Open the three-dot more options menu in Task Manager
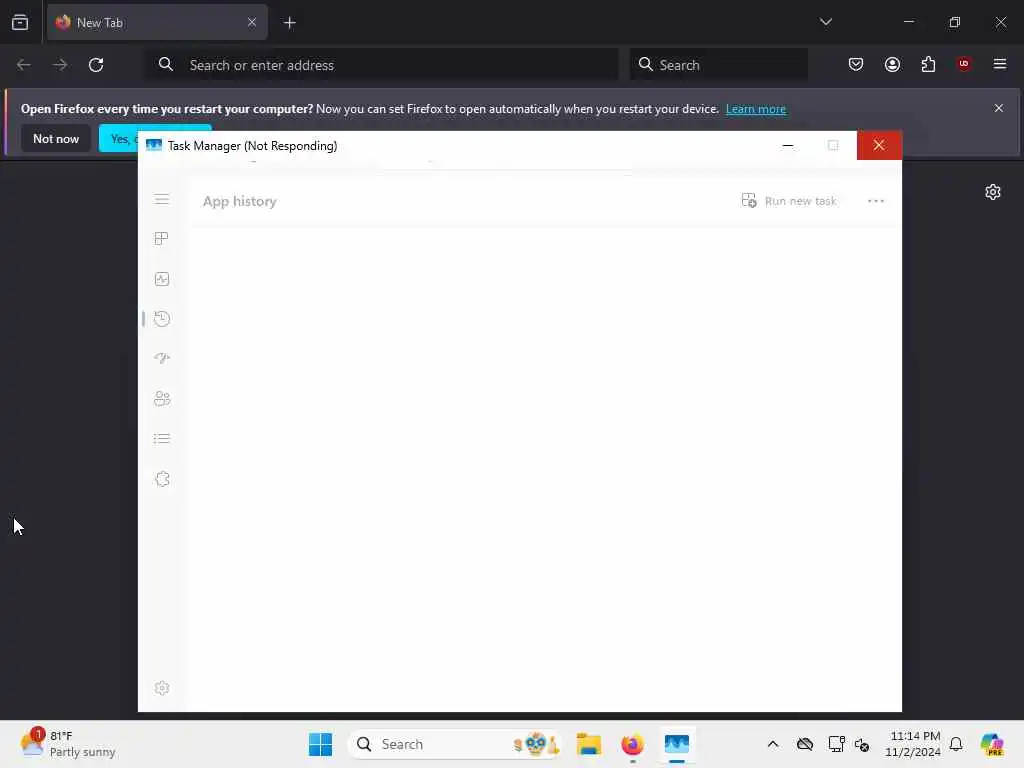Image resolution: width=1024 pixels, height=768 pixels. [876, 201]
